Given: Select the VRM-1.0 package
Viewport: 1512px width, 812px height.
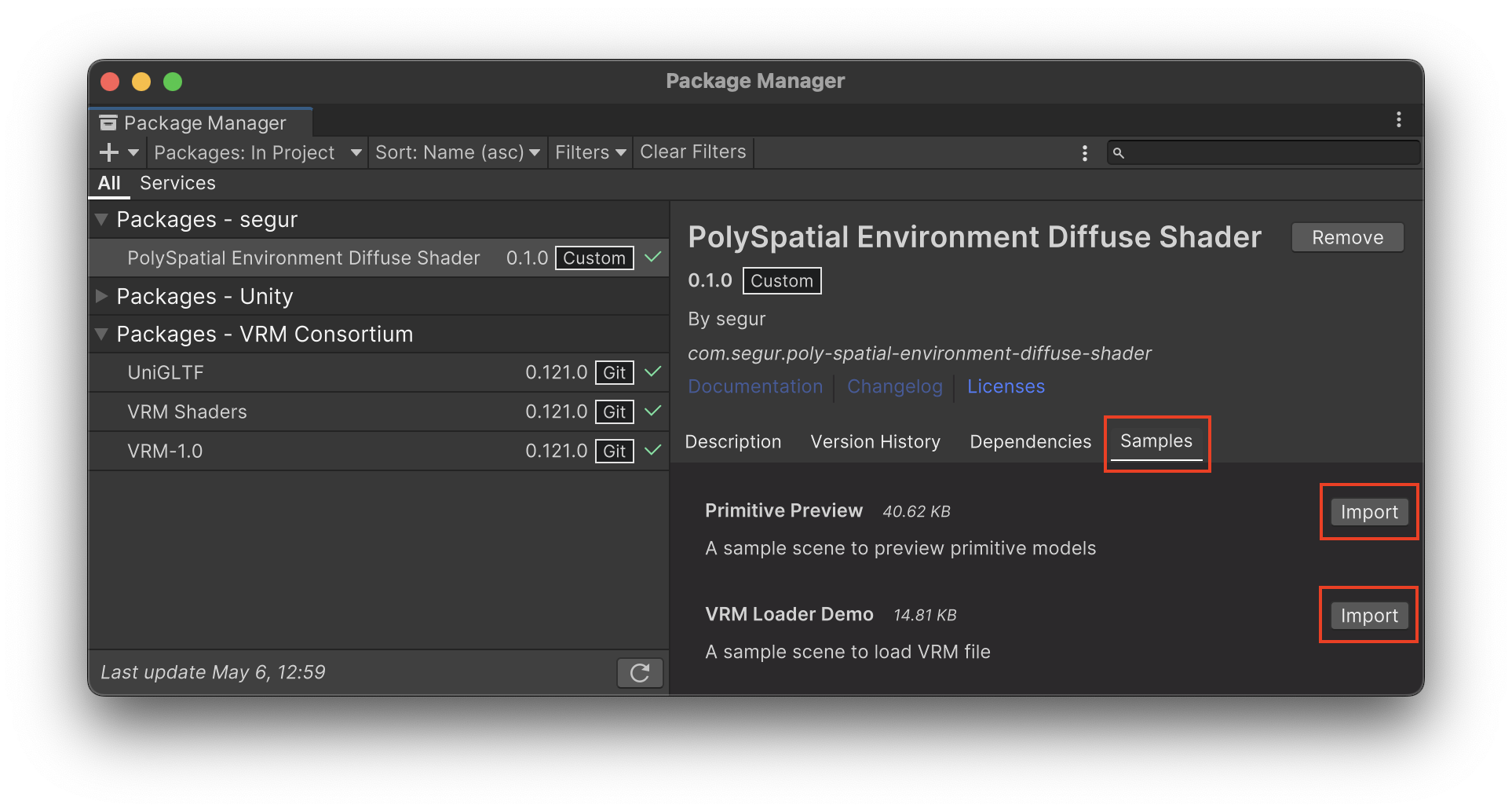Looking at the screenshot, I should pyautogui.click(x=378, y=451).
